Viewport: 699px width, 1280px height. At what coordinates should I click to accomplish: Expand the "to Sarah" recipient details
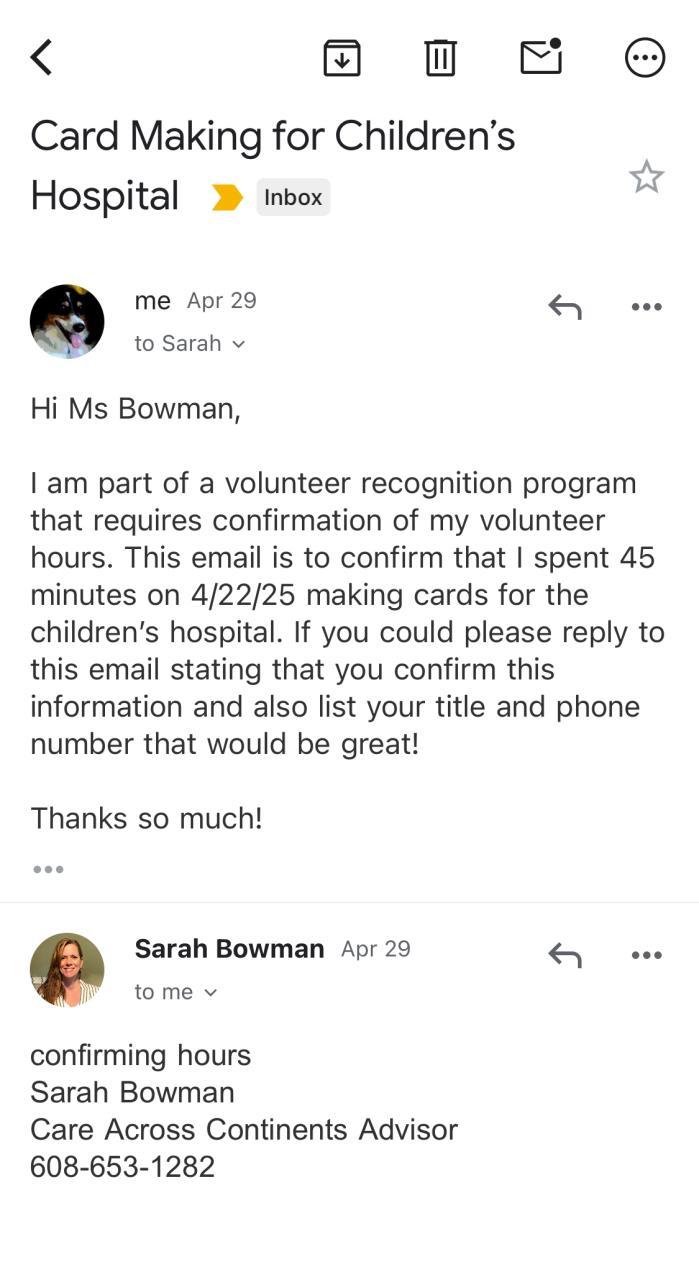[190, 344]
